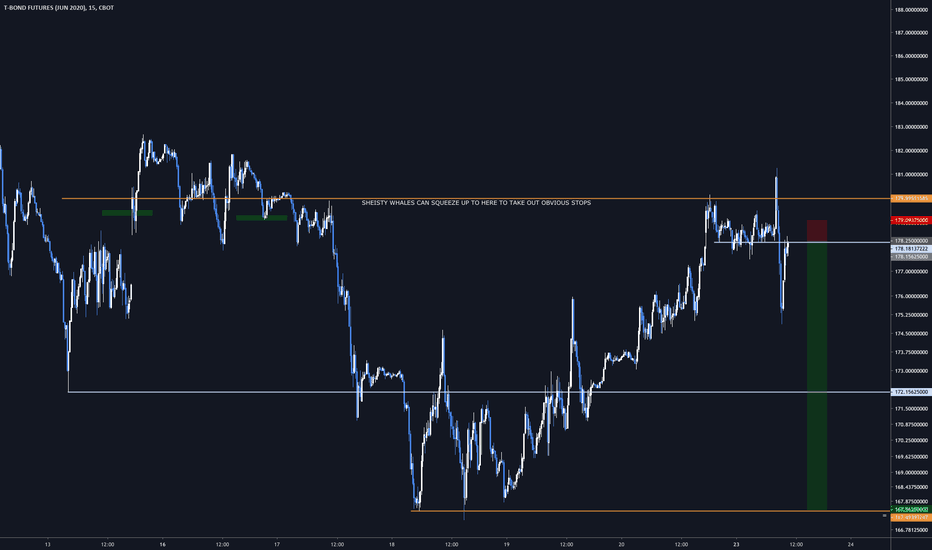Click the 183.00000000 price axis label
Screen dimensions: 932x550
tap(912, 127)
